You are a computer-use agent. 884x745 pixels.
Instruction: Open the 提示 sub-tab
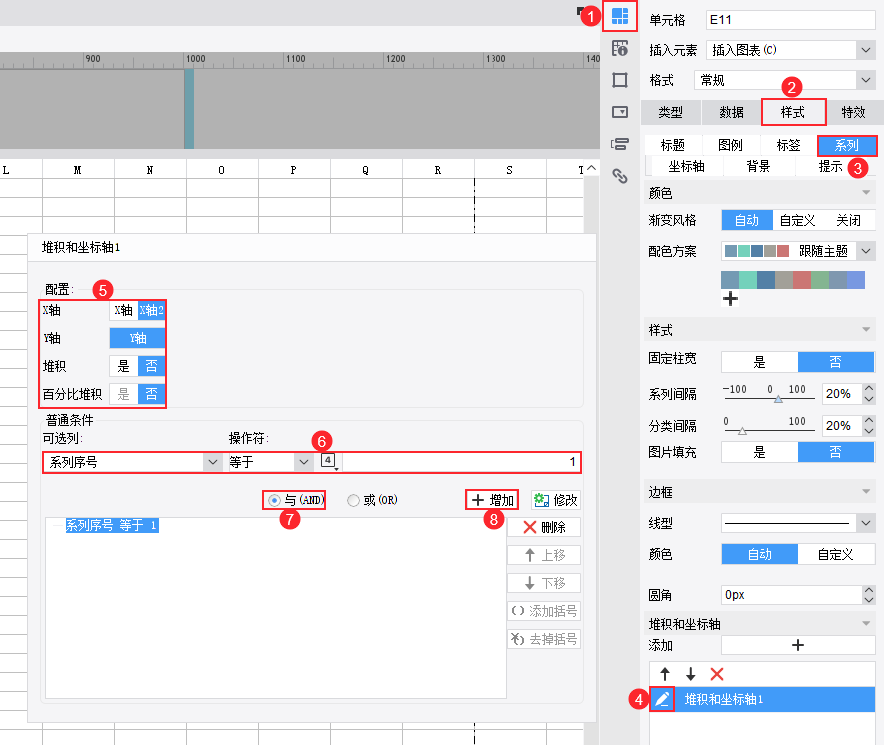tap(830, 166)
